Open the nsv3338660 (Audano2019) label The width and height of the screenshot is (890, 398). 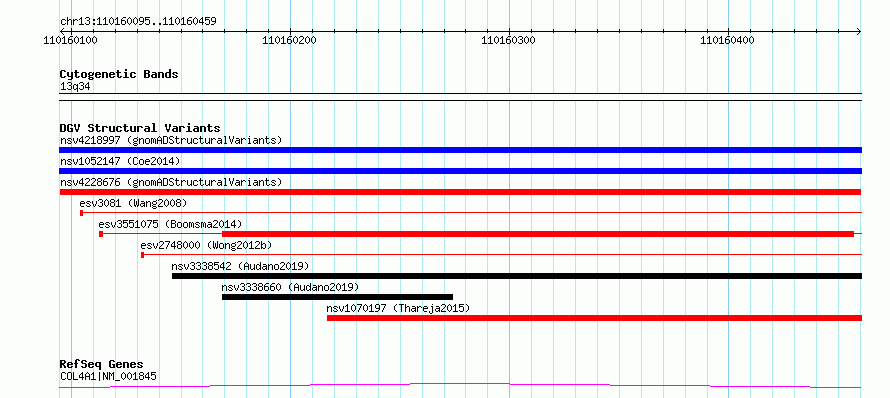290,287
